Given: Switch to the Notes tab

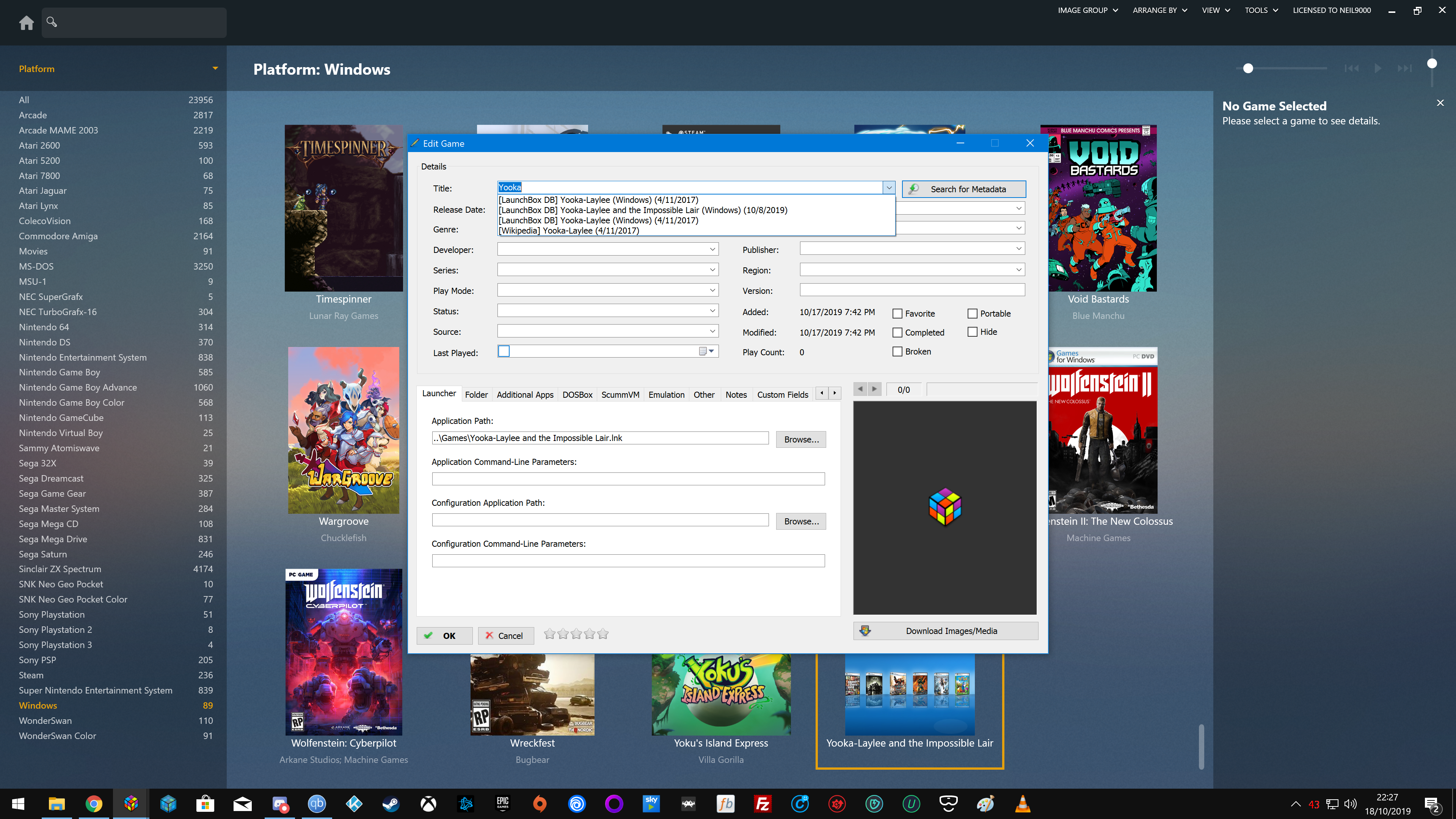Looking at the screenshot, I should point(736,394).
